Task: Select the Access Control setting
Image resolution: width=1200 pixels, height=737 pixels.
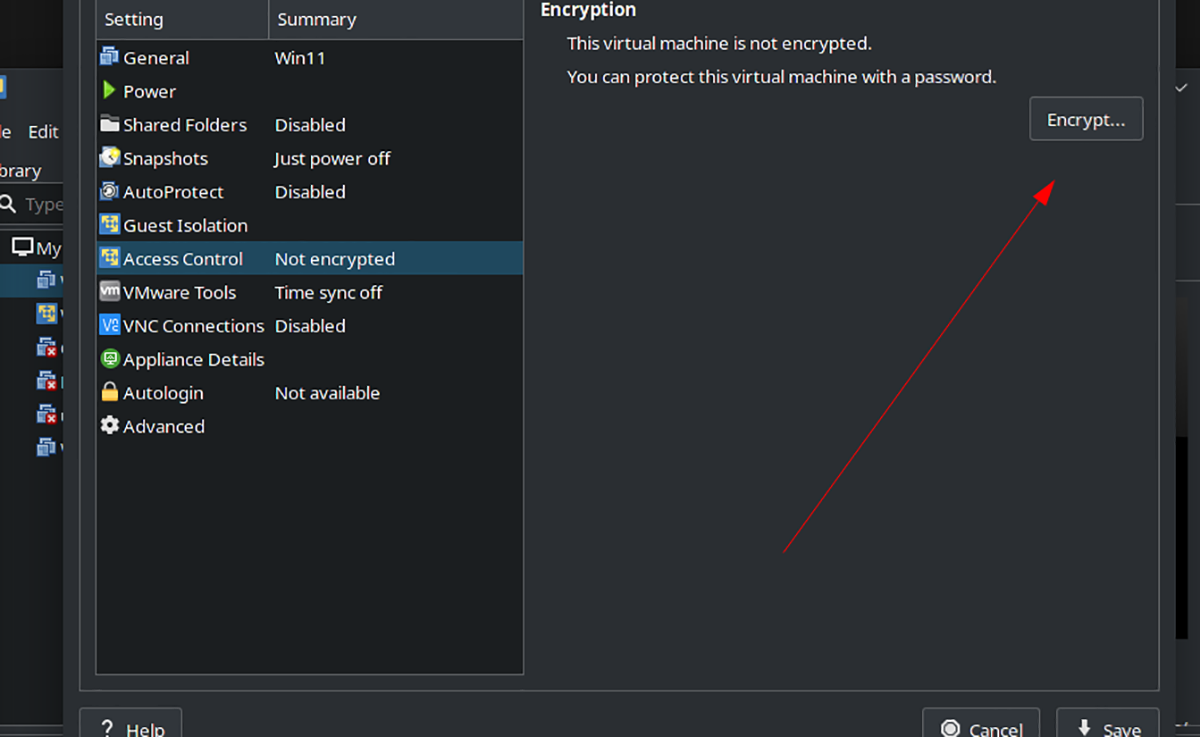Action: [310, 259]
